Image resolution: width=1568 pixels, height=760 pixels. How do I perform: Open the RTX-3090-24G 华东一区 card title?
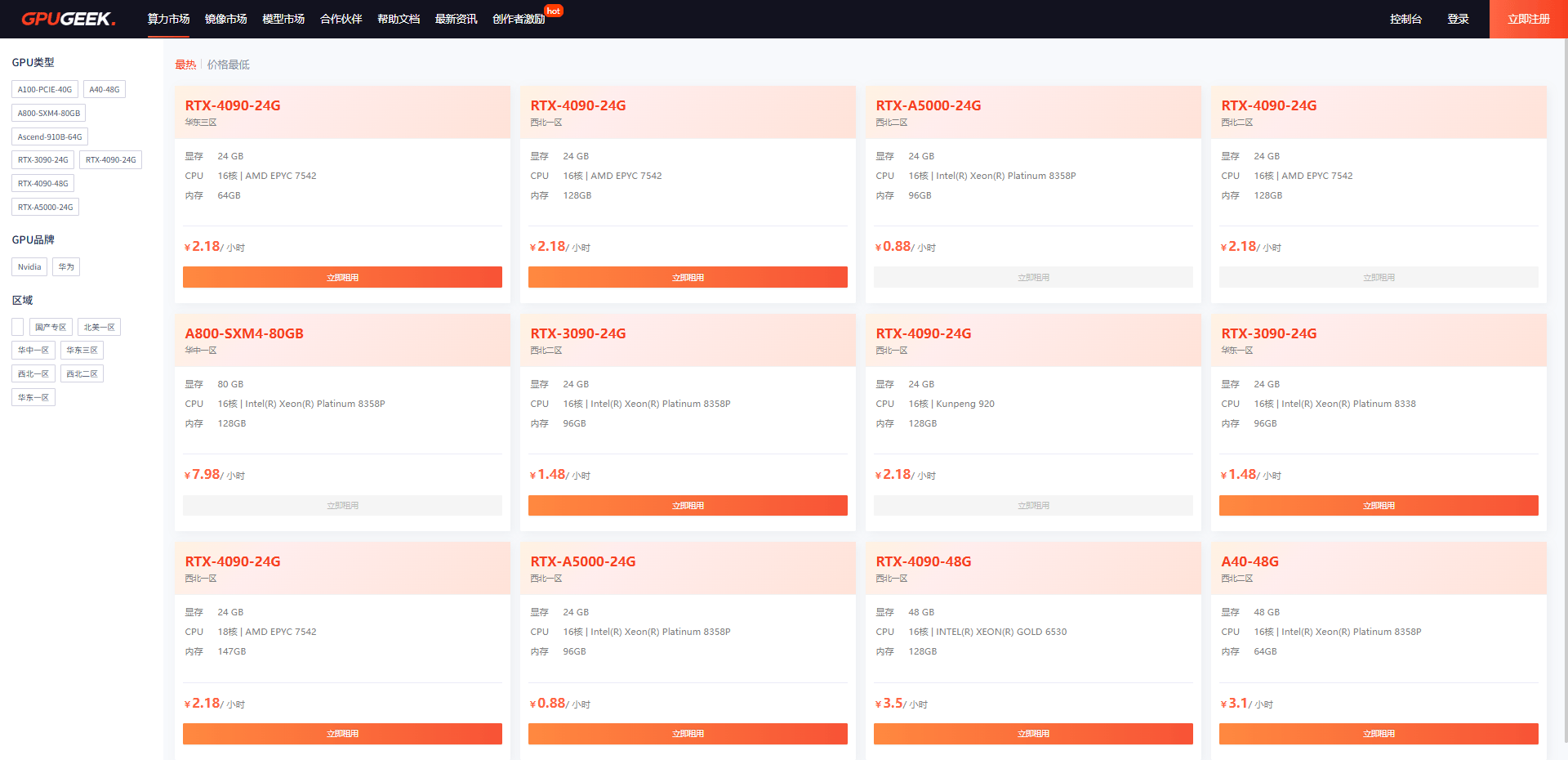pyautogui.click(x=1269, y=333)
